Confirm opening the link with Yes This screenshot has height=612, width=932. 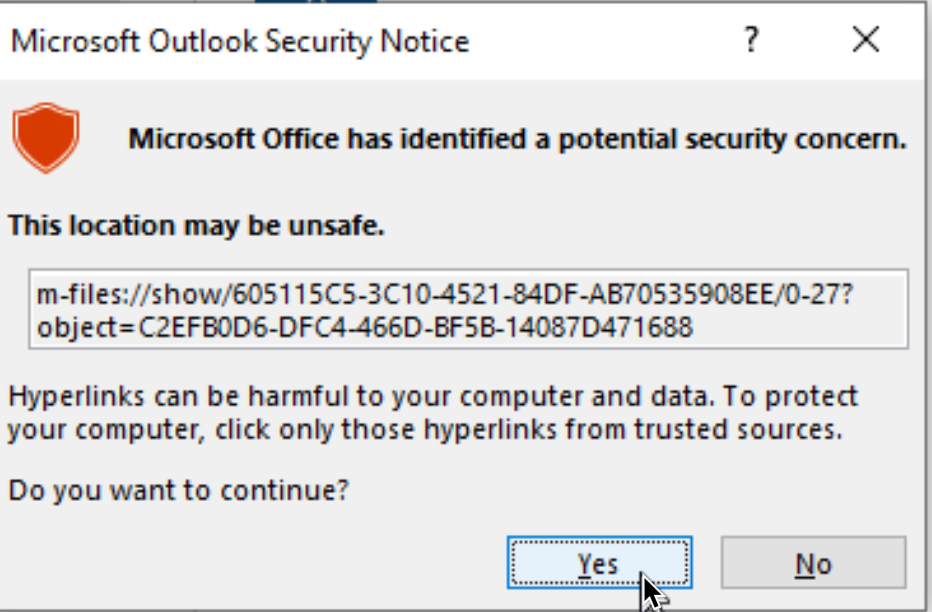599,563
